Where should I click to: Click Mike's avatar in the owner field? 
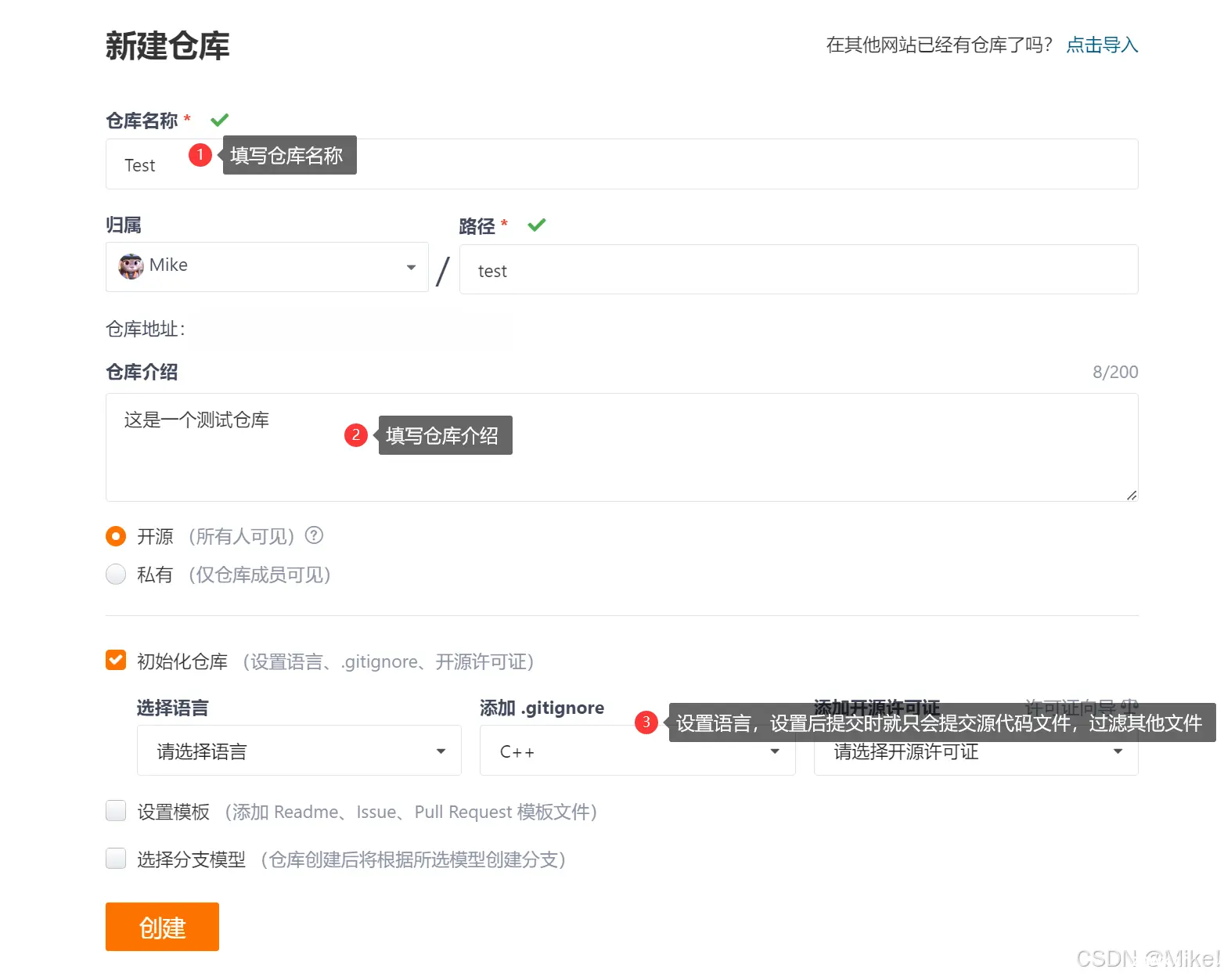pyautogui.click(x=131, y=266)
